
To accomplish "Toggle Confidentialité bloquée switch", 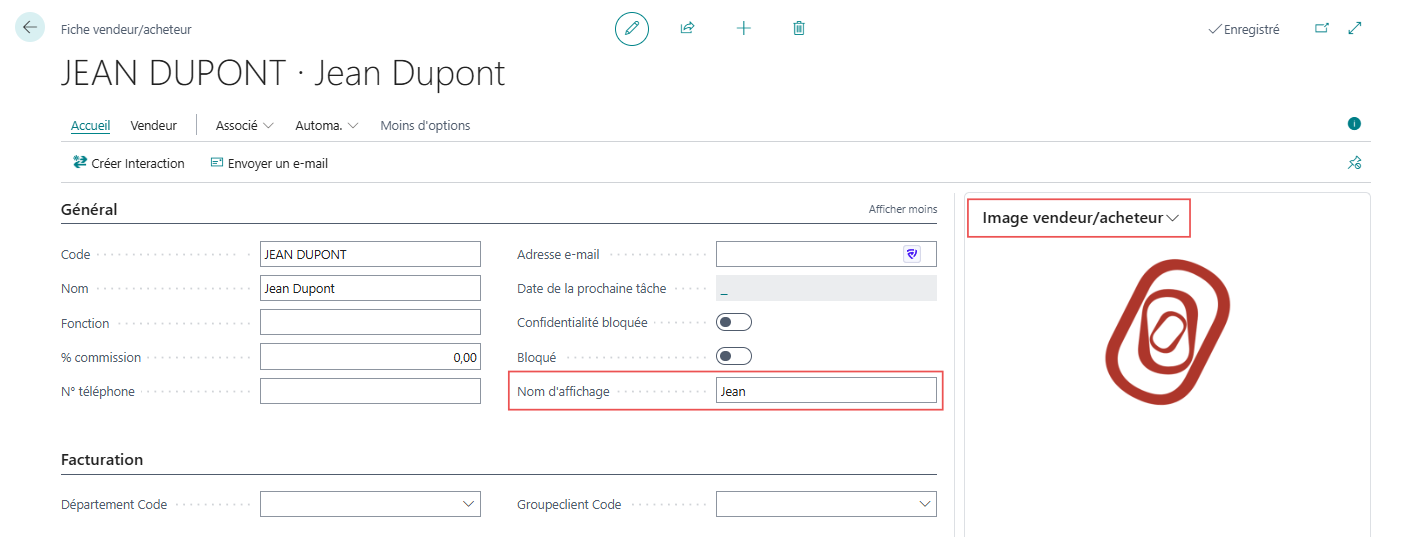I will point(734,322).
